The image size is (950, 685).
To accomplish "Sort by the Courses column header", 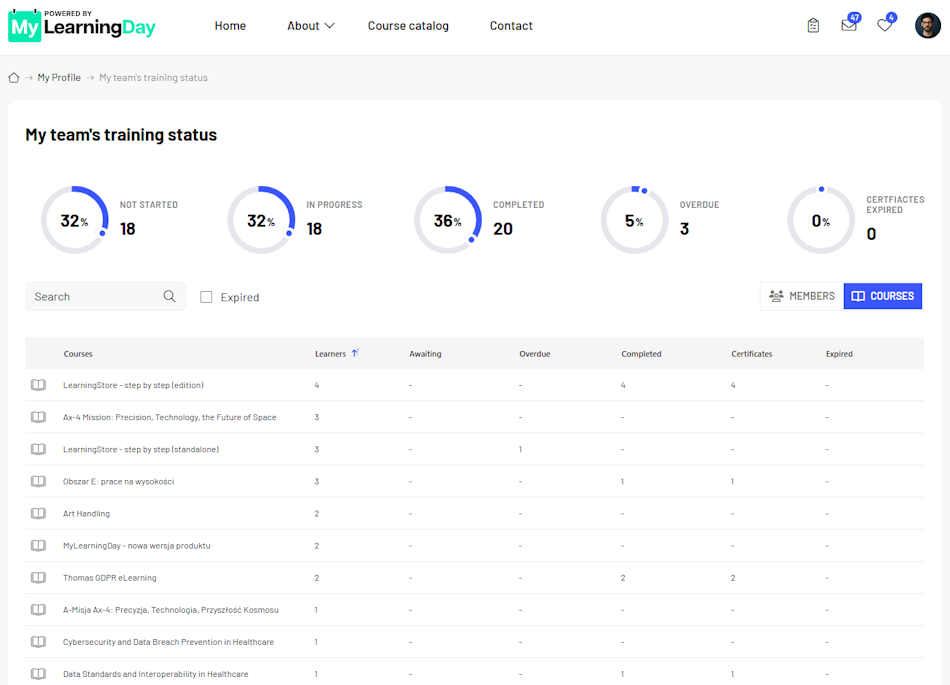I will (78, 354).
